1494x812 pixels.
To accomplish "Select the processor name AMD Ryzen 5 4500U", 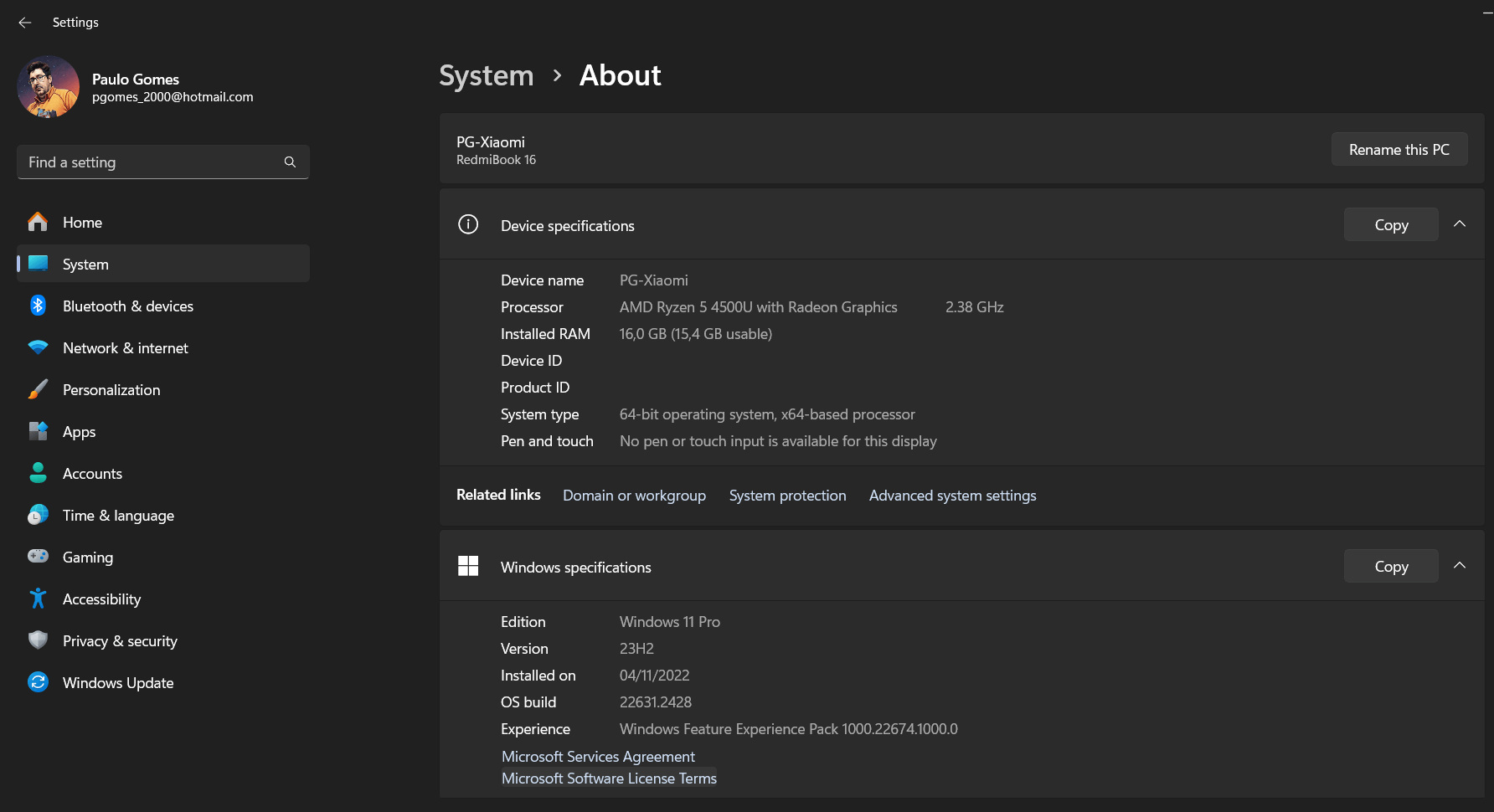I will pos(758,307).
